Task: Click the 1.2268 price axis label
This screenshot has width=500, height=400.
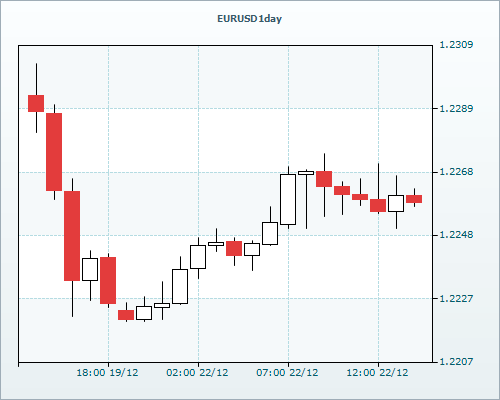Action: pyautogui.click(x=456, y=172)
